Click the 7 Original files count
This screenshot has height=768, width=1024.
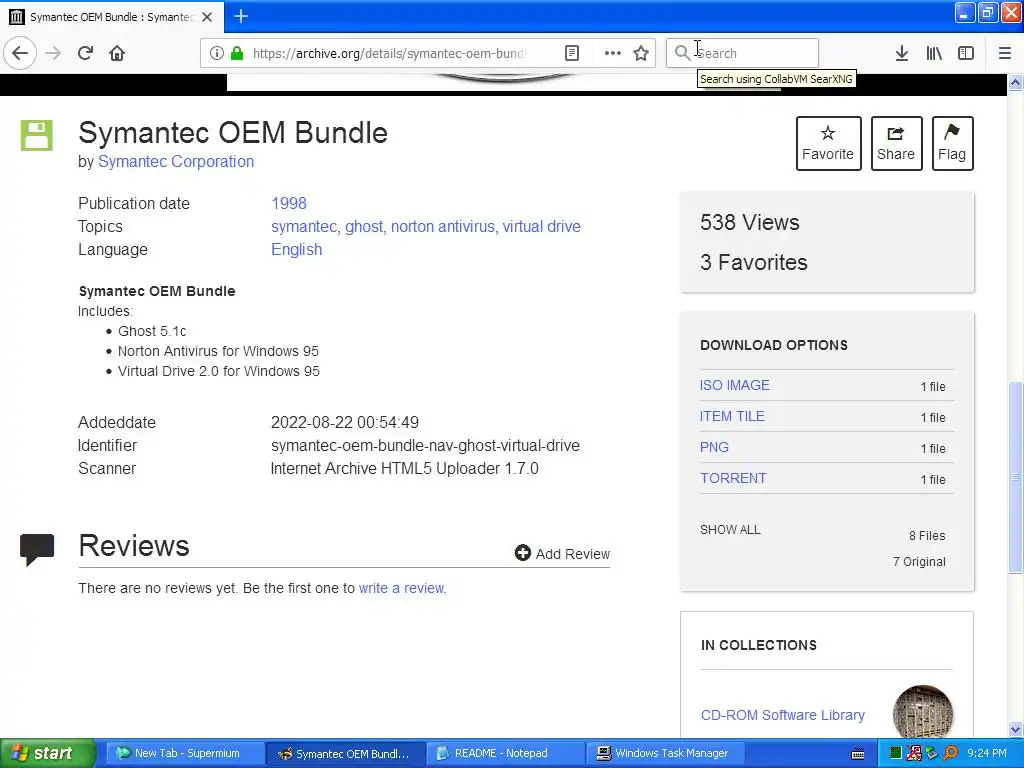point(919,562)
